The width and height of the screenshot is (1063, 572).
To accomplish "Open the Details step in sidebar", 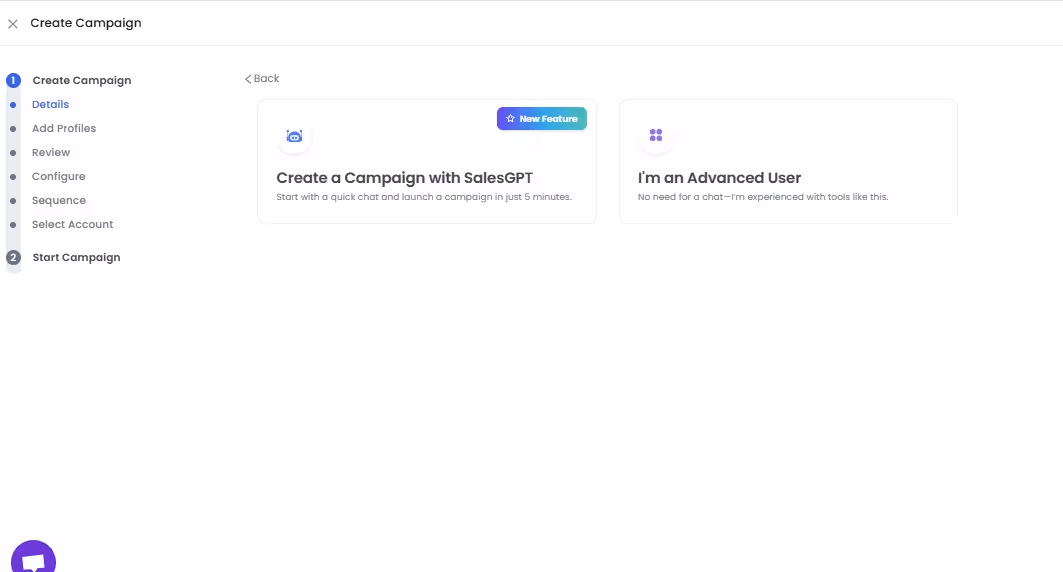I will pos(50,104).
